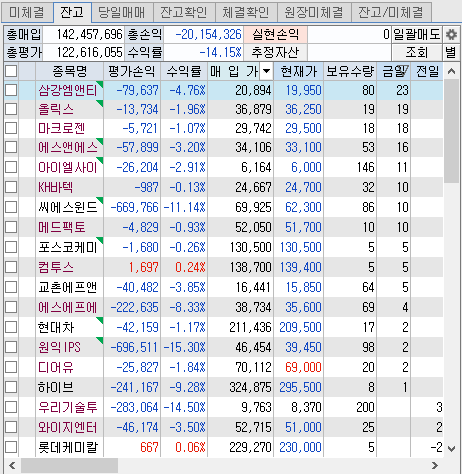Click the horizontal scrollbar thumb
The height and width of the screenshot is (474, 462).
point(69,465)
